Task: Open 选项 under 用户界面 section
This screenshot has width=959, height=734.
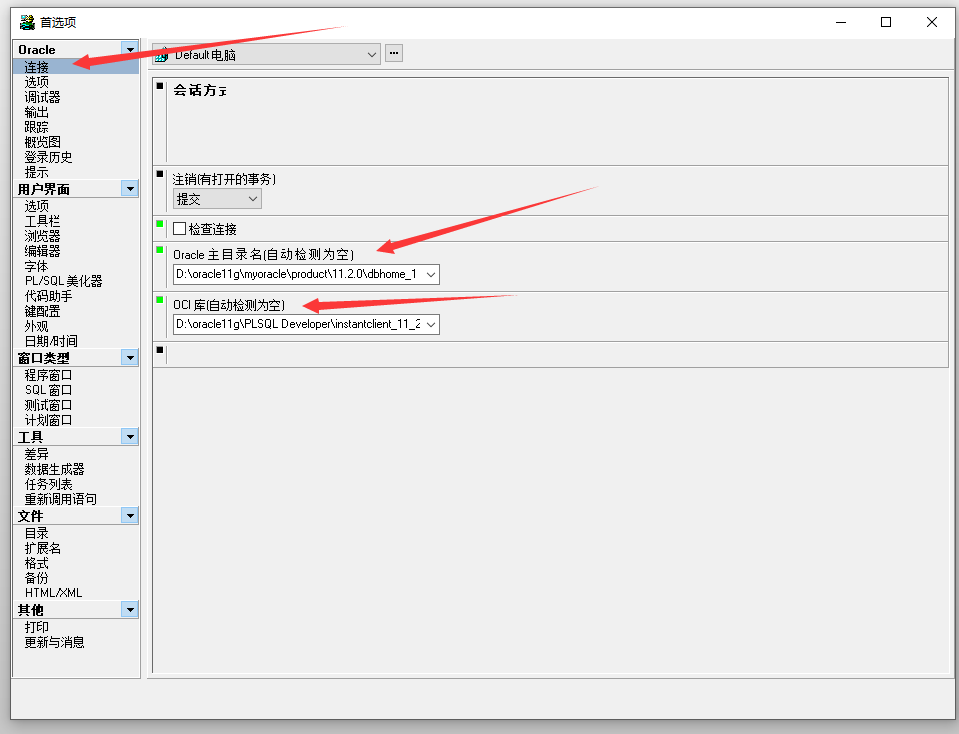Action: click(x=37, y=206)
